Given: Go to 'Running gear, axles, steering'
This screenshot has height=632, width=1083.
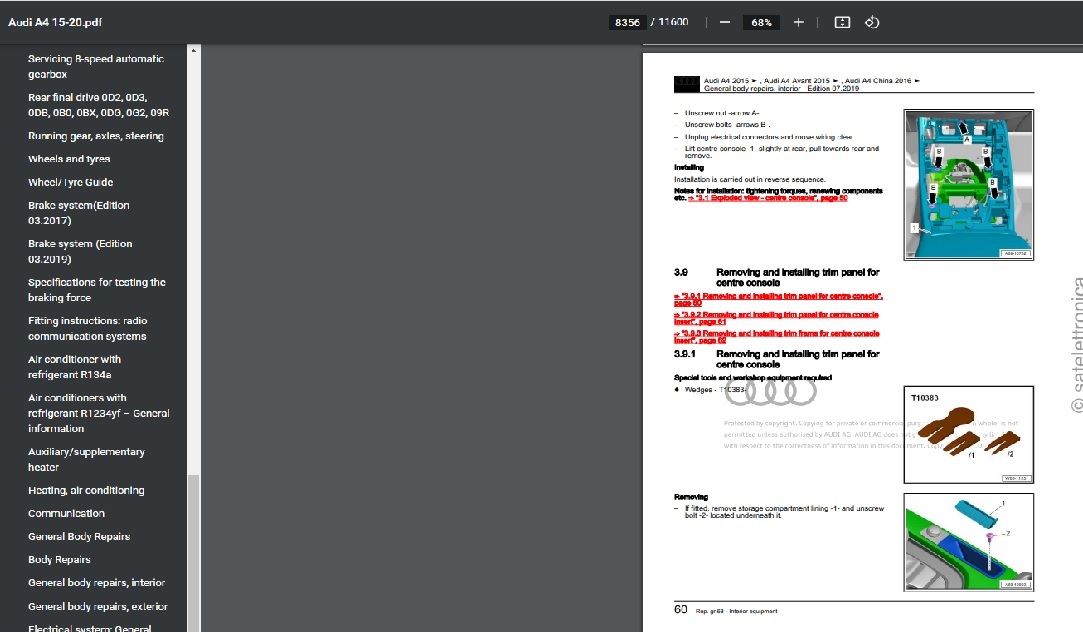Looking at the screenshot, I should tap(96, 136).
